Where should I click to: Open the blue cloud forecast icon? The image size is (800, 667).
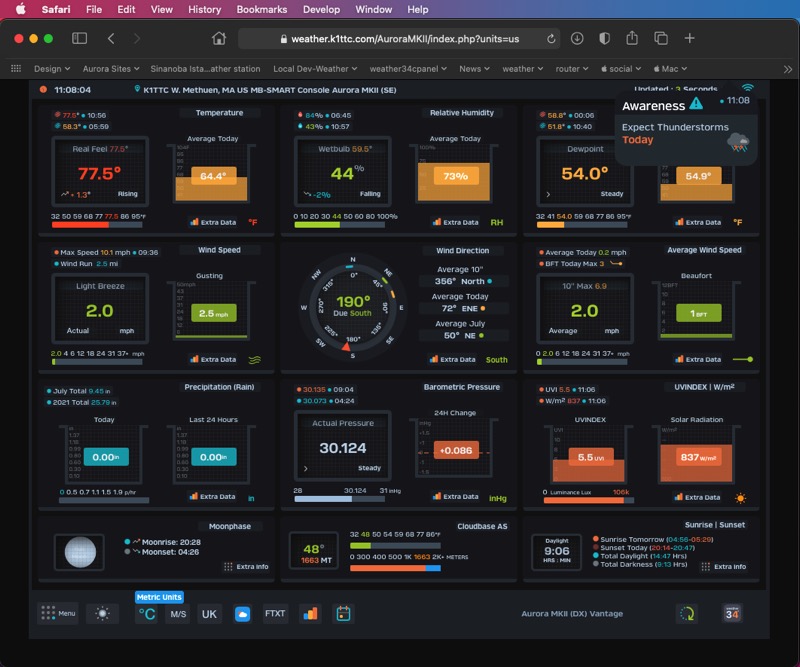tap(242, 614)
